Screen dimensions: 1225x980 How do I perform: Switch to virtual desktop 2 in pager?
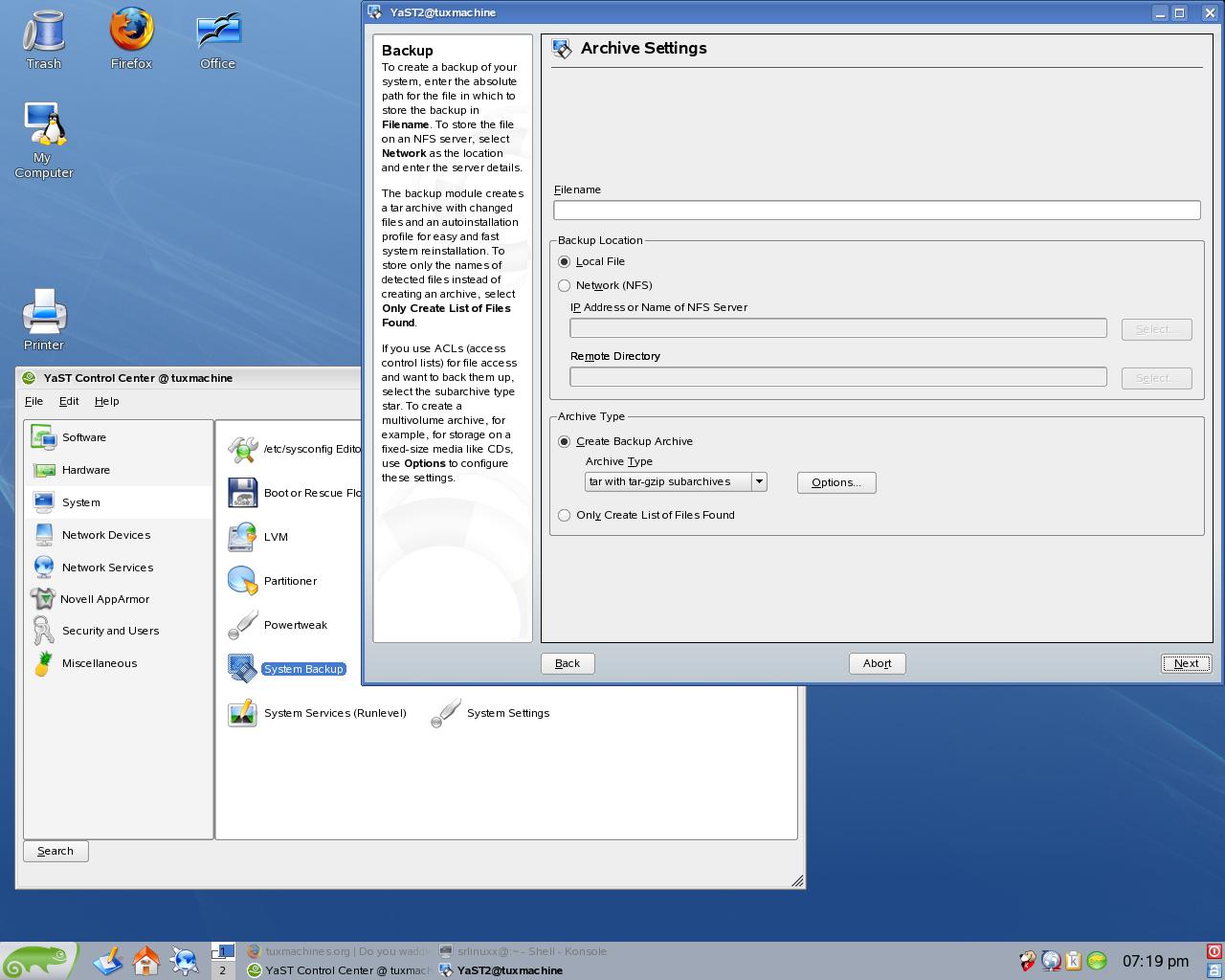[x=222, y=970]
